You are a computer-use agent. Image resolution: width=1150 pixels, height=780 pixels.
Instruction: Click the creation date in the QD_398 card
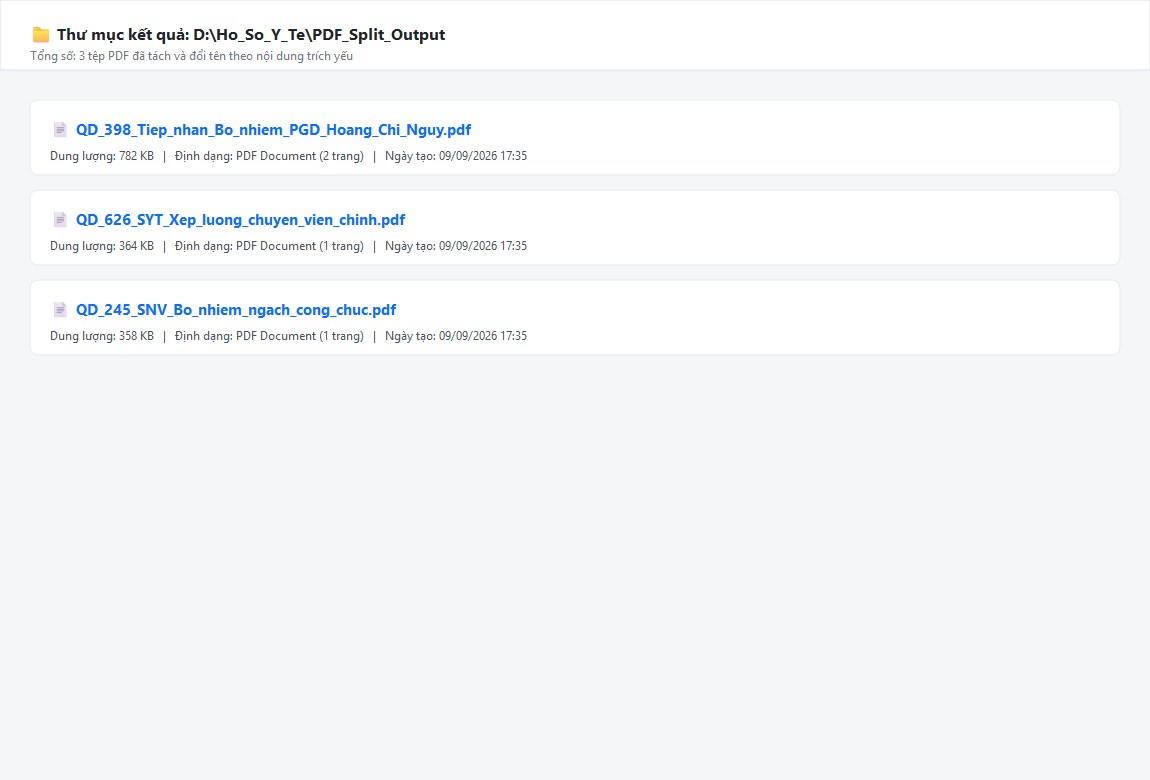[x=456, y=156]
